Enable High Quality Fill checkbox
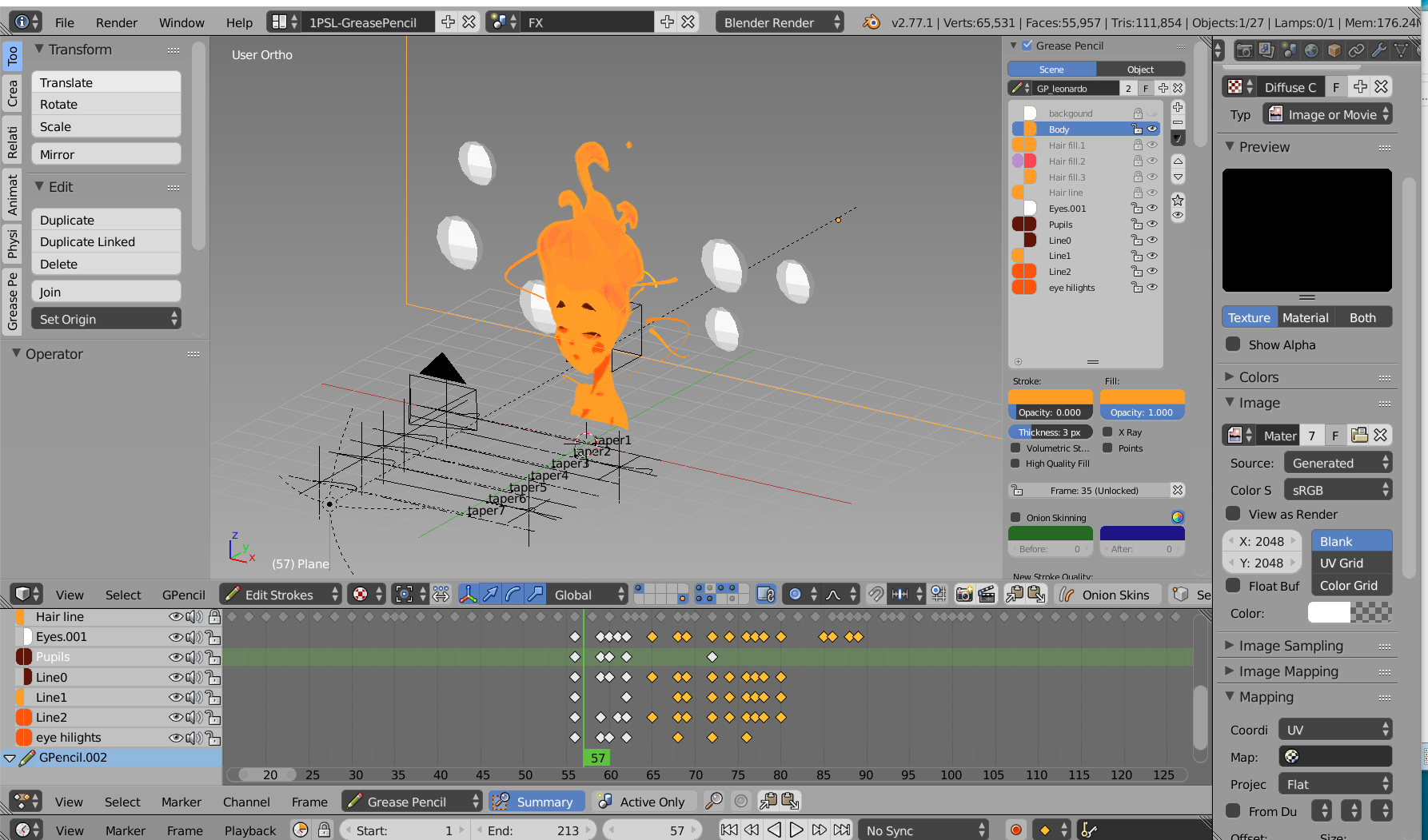Image resolution: width=1428 pixels, height=840 pixels. coord(1015,464)
